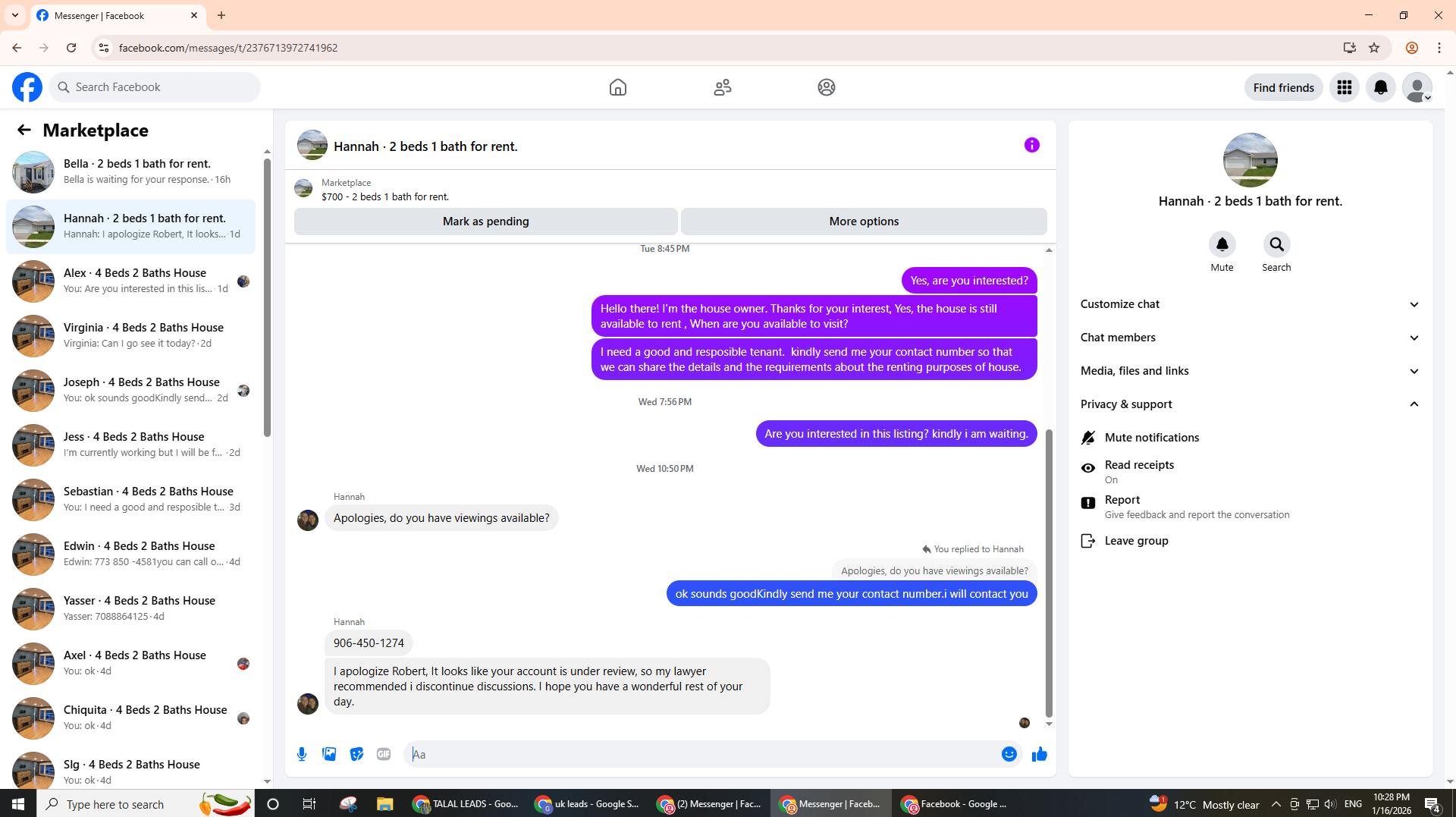The height and width of the screenshot is (817, 1456).
Task: Click the message thread scrollbar
Action: pyautogui.click(x=1049, y=573)
